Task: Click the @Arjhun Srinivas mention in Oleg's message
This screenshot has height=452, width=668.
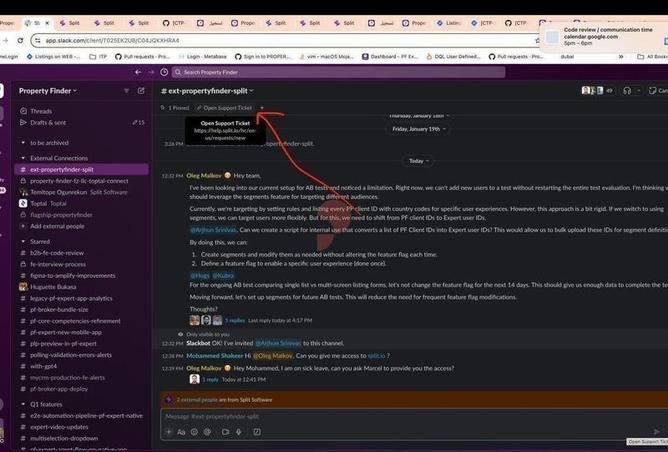Action: (x=213, y=230)
